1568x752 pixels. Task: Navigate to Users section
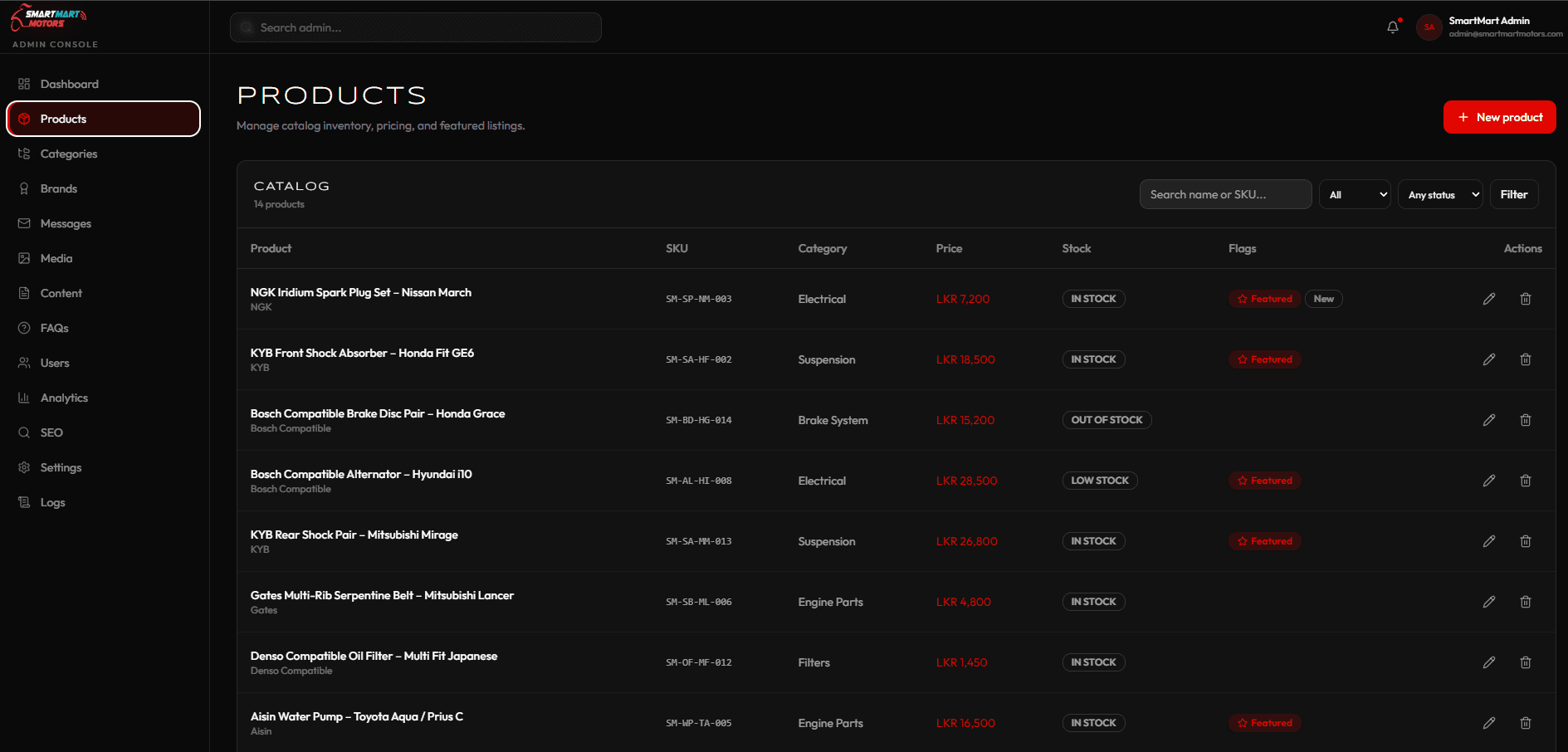click(x=104, y=363)
